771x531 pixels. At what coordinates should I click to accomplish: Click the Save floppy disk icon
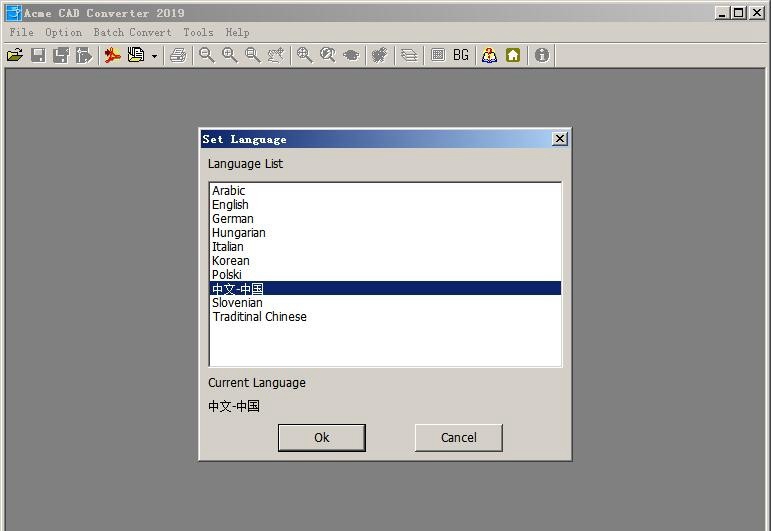pyautogui.click(x=38, y=55)
